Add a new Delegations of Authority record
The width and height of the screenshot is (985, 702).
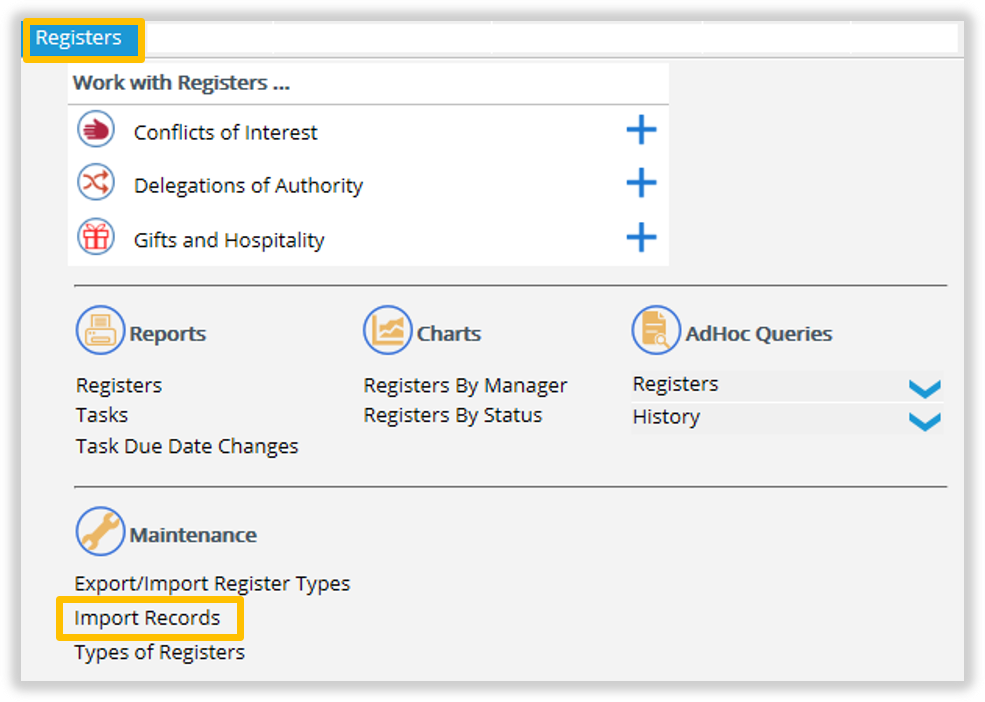pyautogui.click(x=641, y=183)
